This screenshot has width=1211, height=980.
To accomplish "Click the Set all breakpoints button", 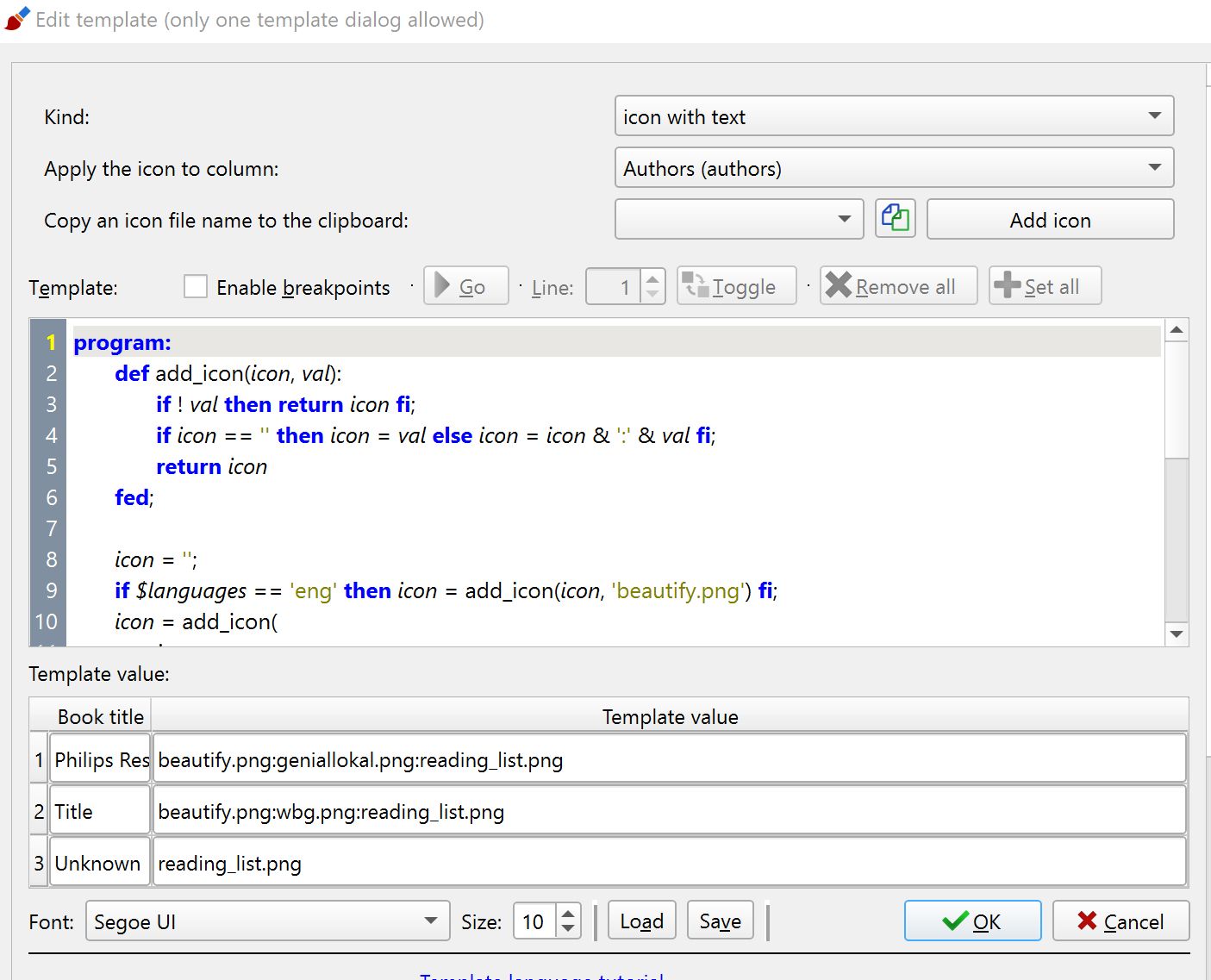I will (x=1045, y=286).
